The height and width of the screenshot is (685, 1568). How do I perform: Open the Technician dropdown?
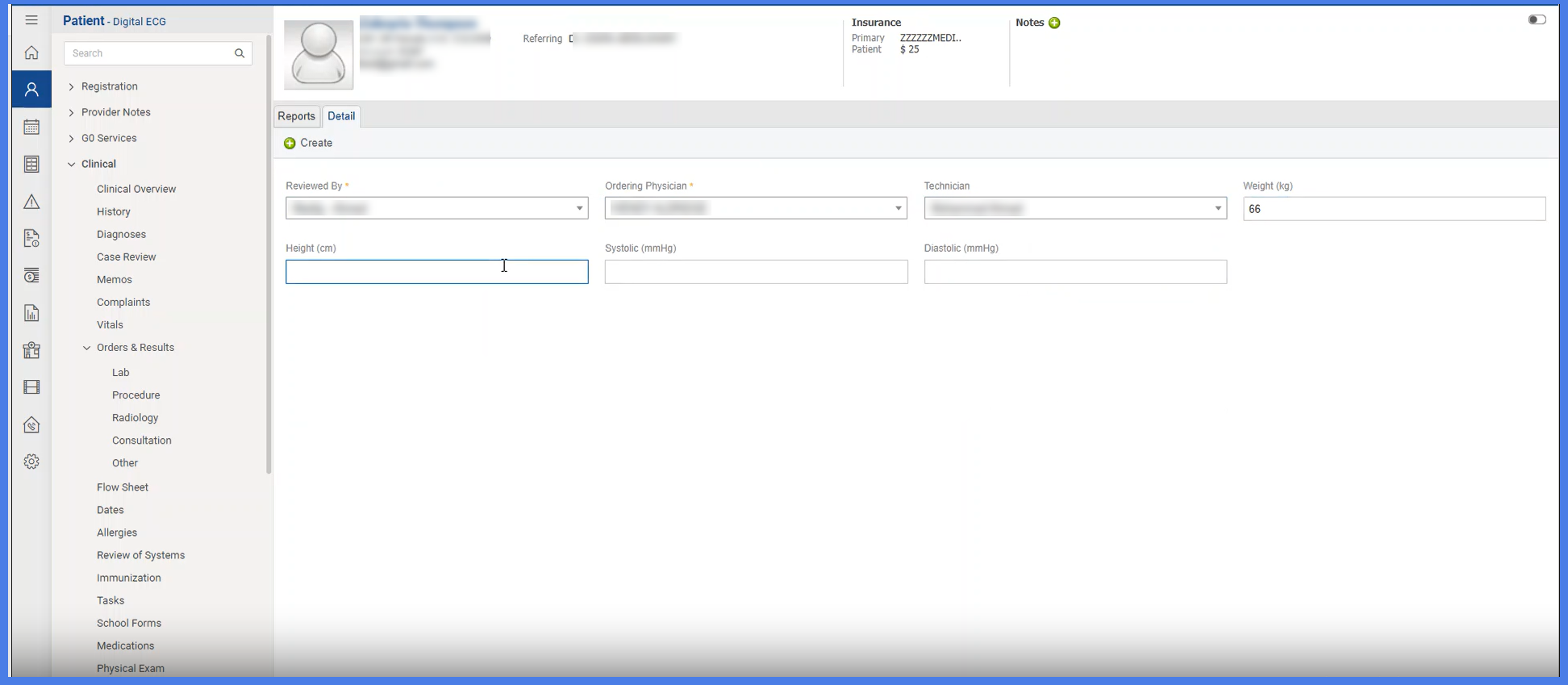[1075, 208]
